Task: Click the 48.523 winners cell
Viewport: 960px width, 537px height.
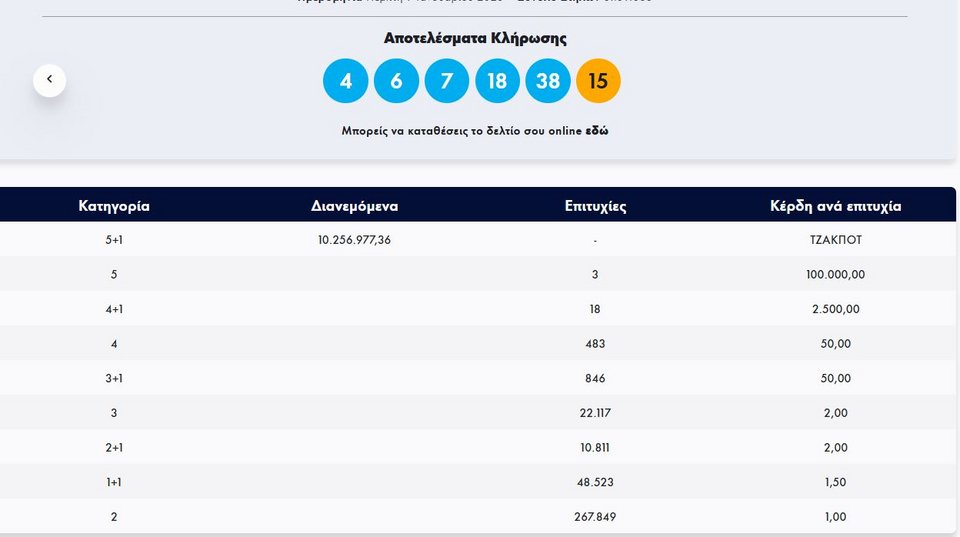Action: [x=595, y=482]
